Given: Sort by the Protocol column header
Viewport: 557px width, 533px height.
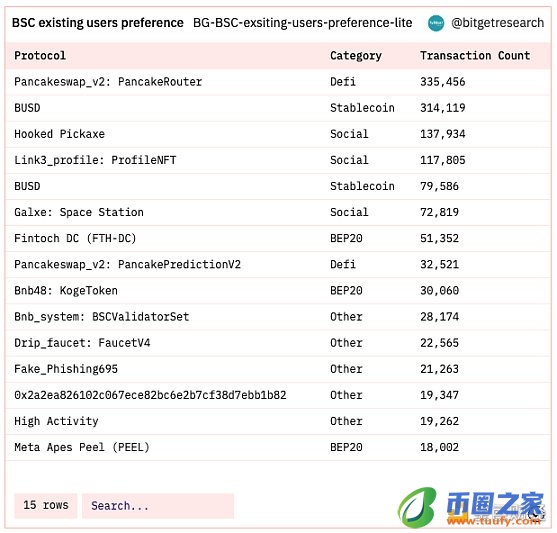Looking at the screenshot, I should tap(40, 56).
